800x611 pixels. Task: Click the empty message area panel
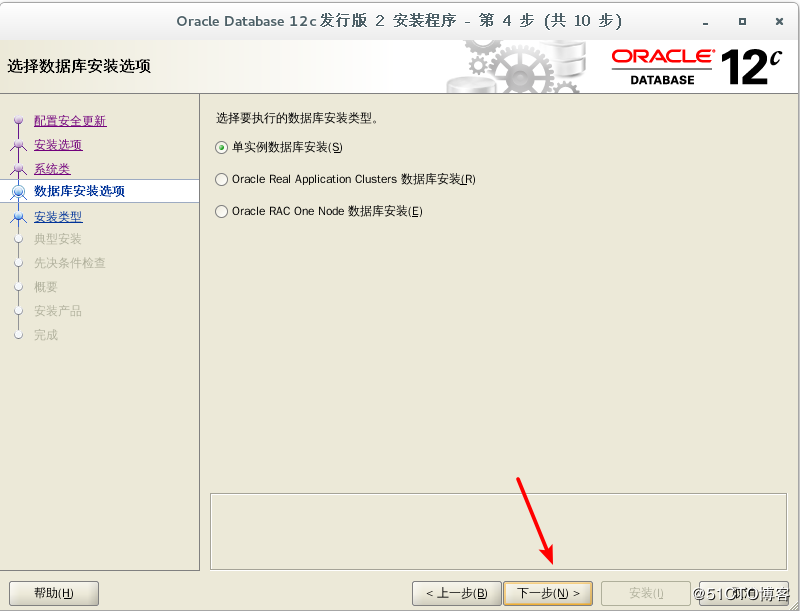[498, 531]
